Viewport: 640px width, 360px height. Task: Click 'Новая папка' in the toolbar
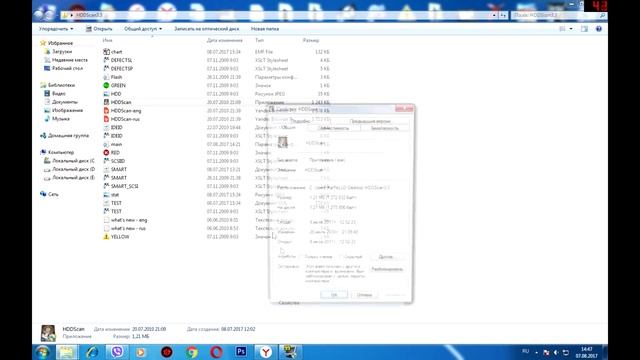coord(265,29)
